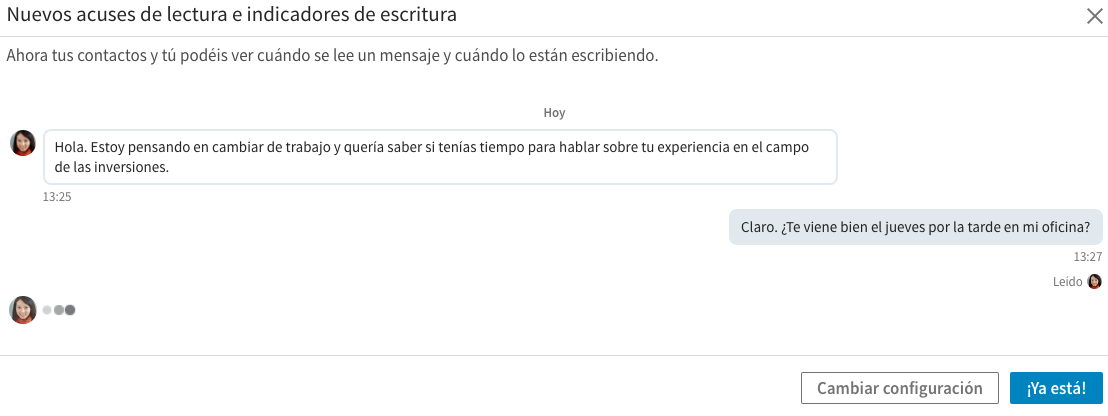
Task: Click the small avatar next to Leído
Action: (1094, 282)
